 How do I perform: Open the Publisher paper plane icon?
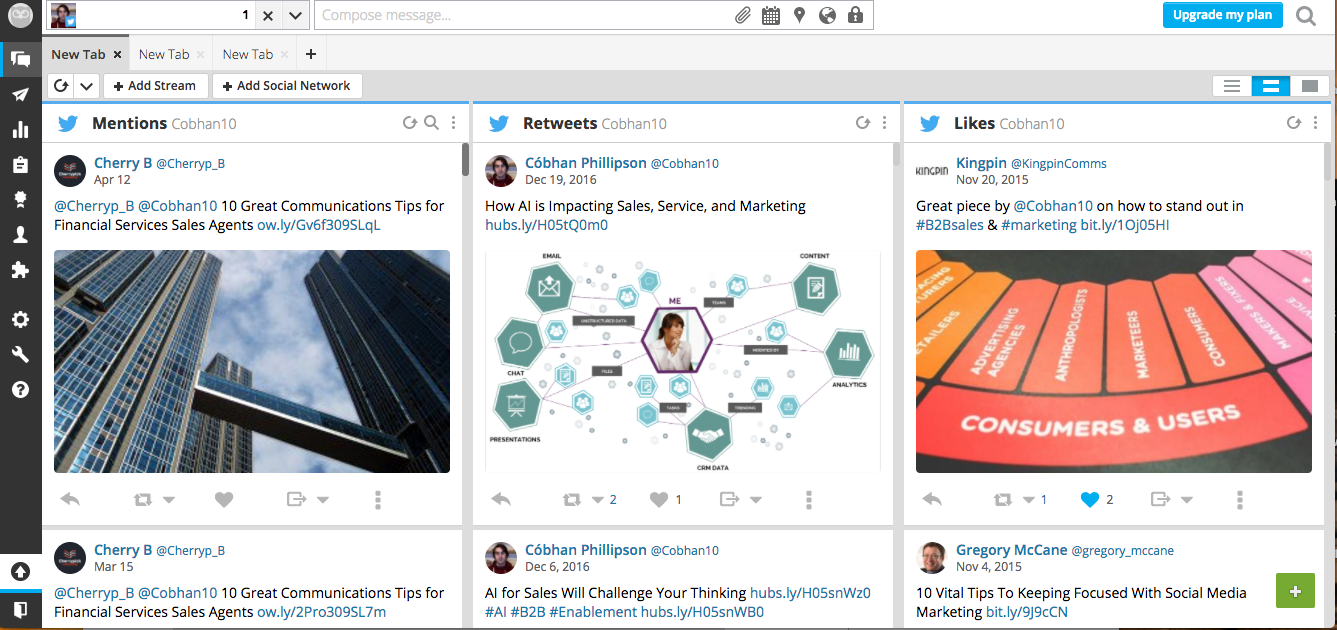[x=20, y=94]
